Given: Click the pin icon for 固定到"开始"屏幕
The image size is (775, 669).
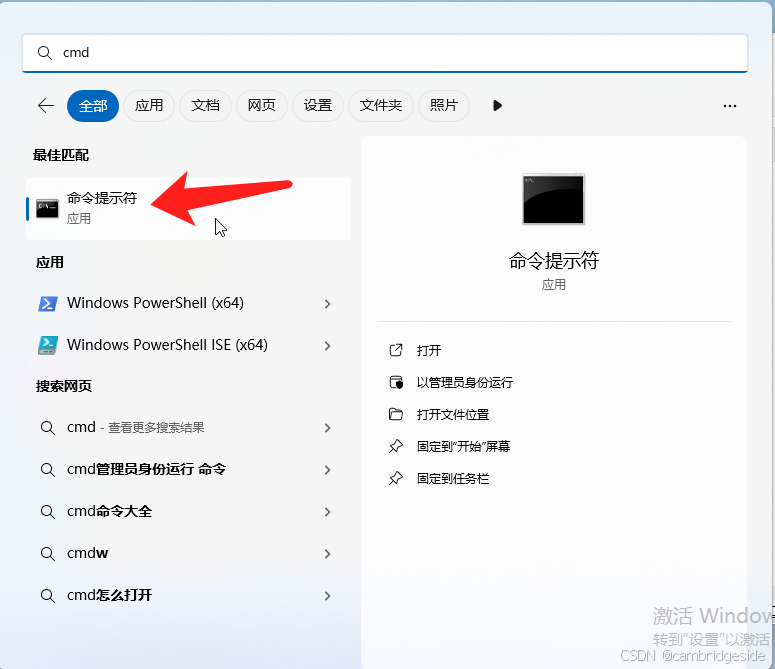Looking at the screenshot, I should click(395, 446).
